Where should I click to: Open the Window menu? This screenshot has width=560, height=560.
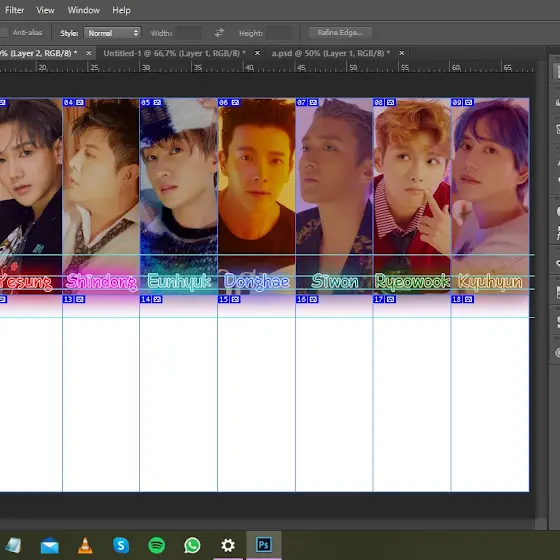coord(84,10)
